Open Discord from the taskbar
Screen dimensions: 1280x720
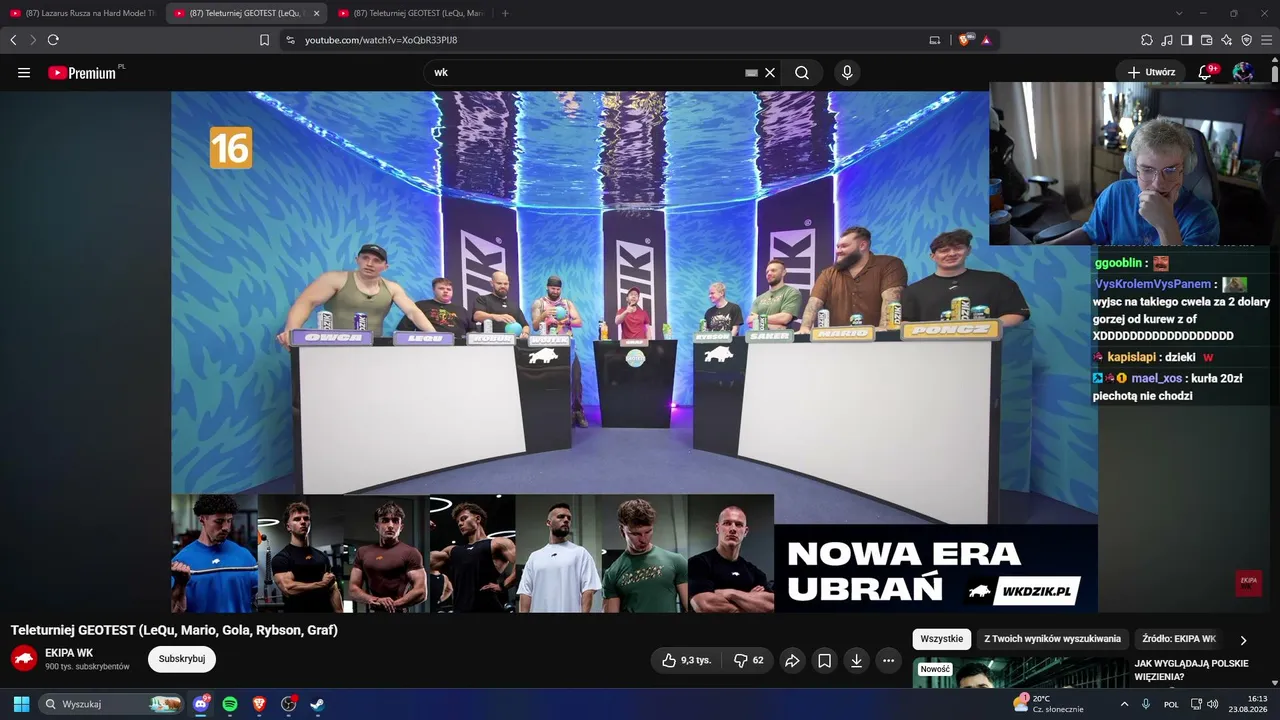201,704
